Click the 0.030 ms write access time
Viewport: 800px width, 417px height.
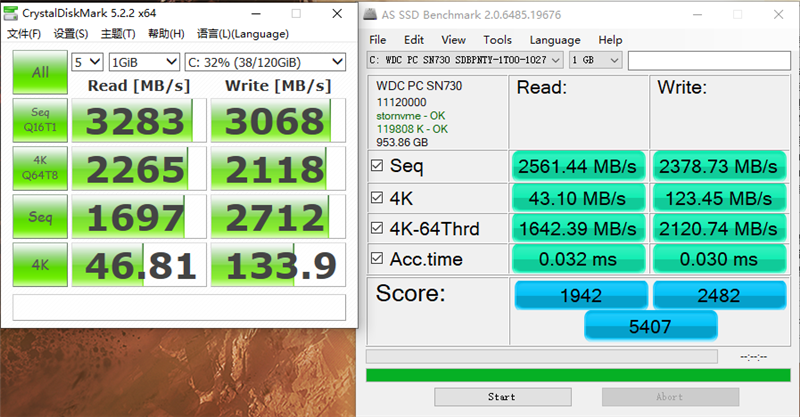719,259
